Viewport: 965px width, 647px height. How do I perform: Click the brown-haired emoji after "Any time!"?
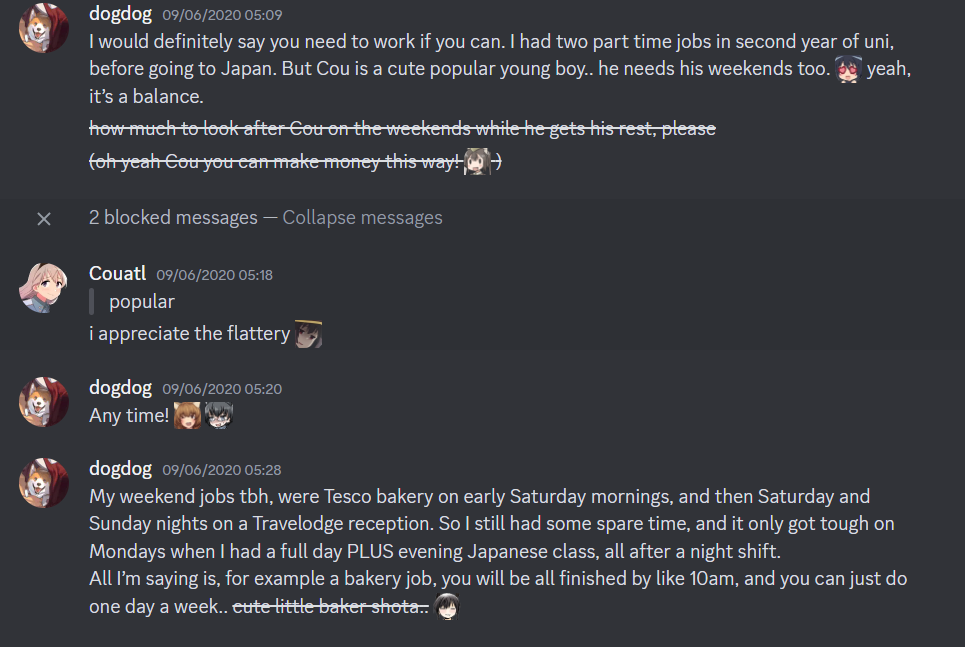[x=187, y=415]
